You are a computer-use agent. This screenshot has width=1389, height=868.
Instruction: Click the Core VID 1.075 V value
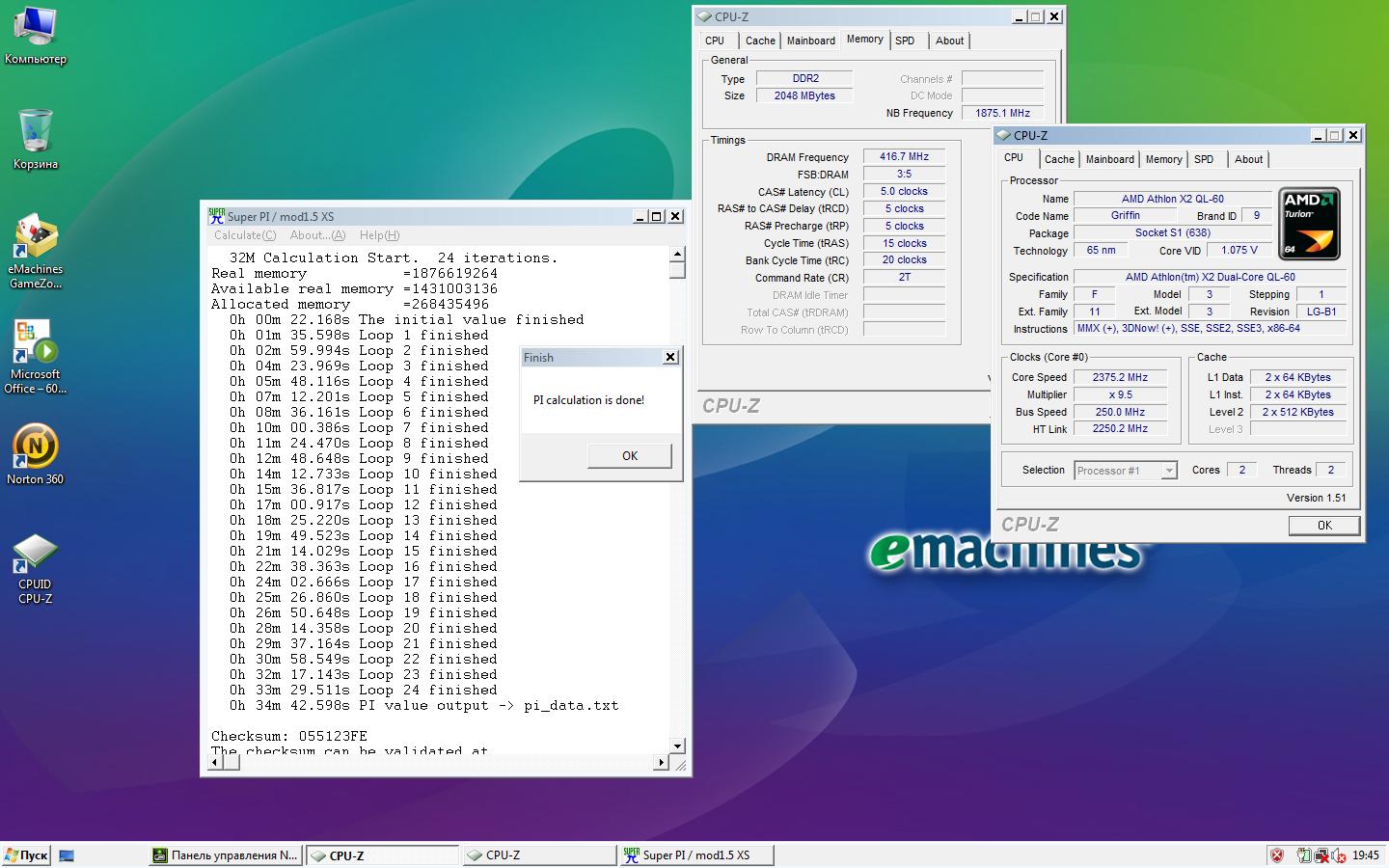click(1239, 250)
